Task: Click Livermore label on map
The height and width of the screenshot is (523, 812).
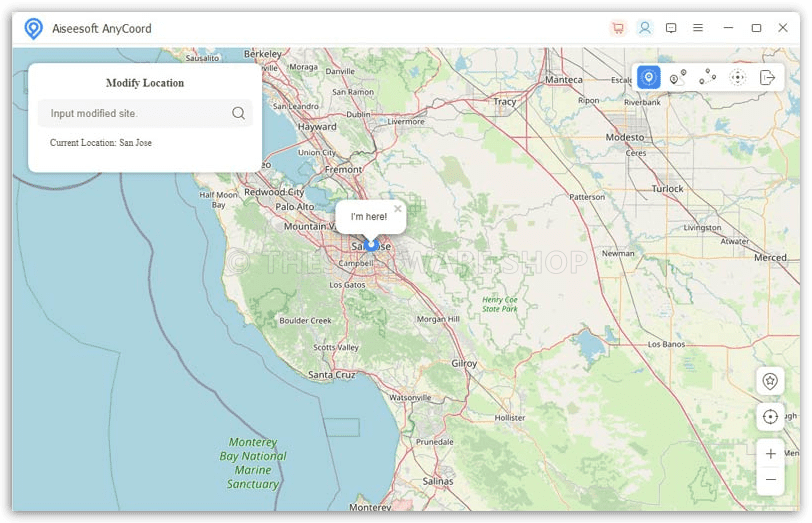Action: [x=406, y=122]
